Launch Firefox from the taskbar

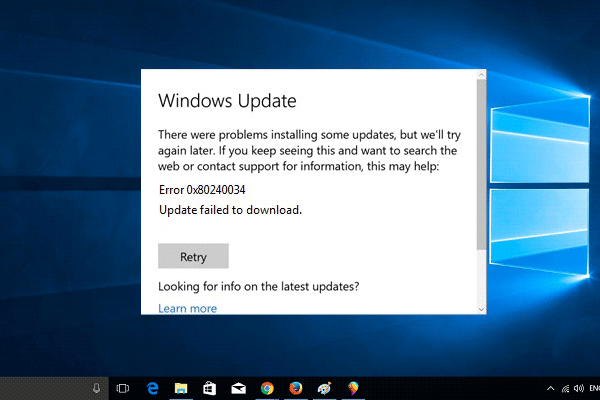tap(296, 387)
